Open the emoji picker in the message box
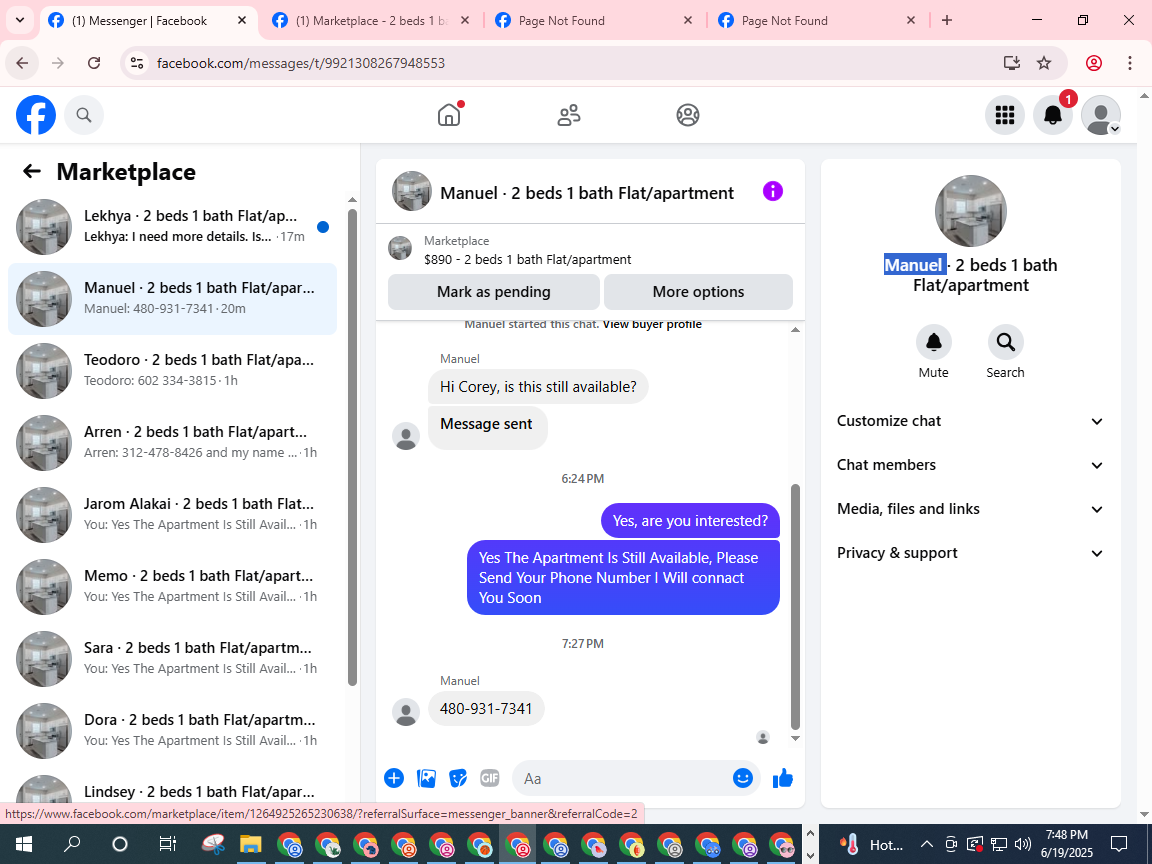1152x864 pixels. 743,778
